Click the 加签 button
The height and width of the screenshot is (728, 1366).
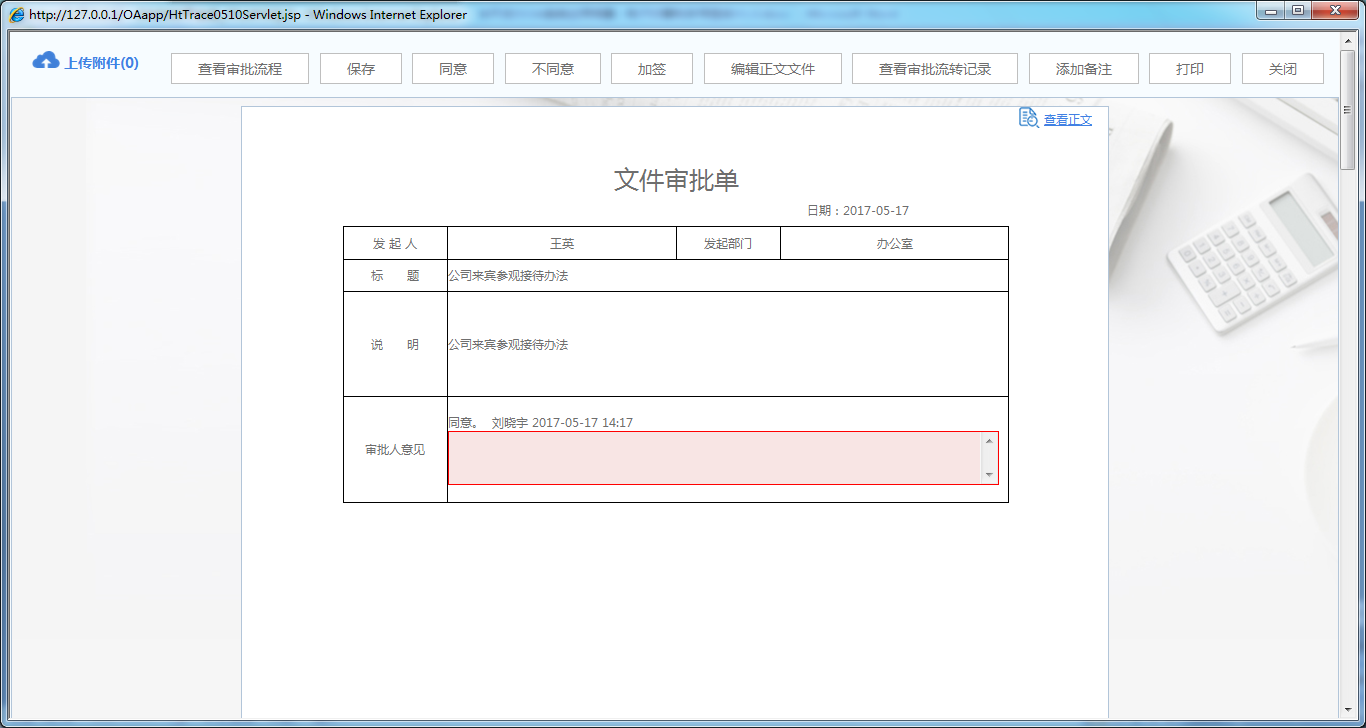click(x=652, y=69)
